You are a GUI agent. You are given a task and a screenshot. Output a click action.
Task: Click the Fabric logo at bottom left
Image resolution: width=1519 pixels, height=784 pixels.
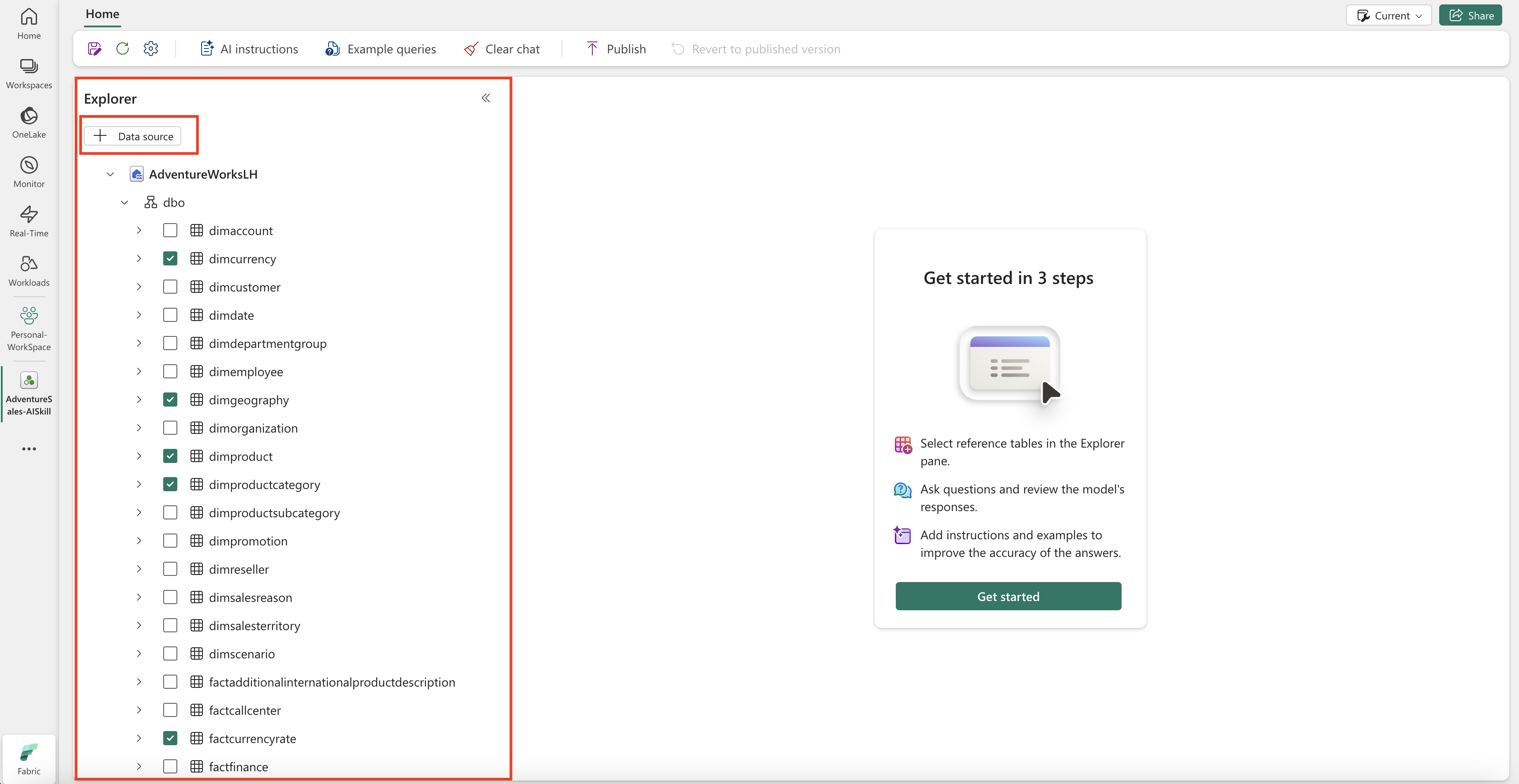point(29,758)
